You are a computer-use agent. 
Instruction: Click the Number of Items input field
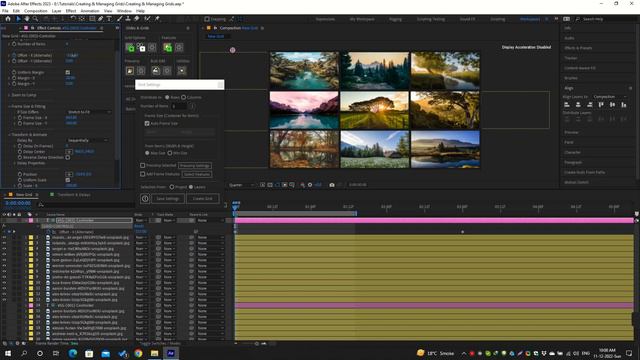(178, 106)
